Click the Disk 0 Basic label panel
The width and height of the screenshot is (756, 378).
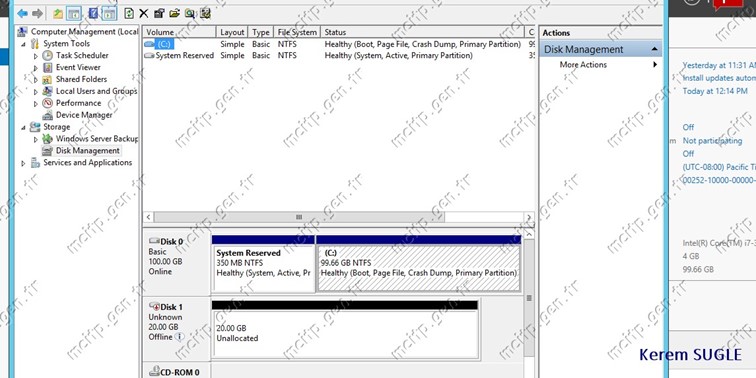pos(176,263)
